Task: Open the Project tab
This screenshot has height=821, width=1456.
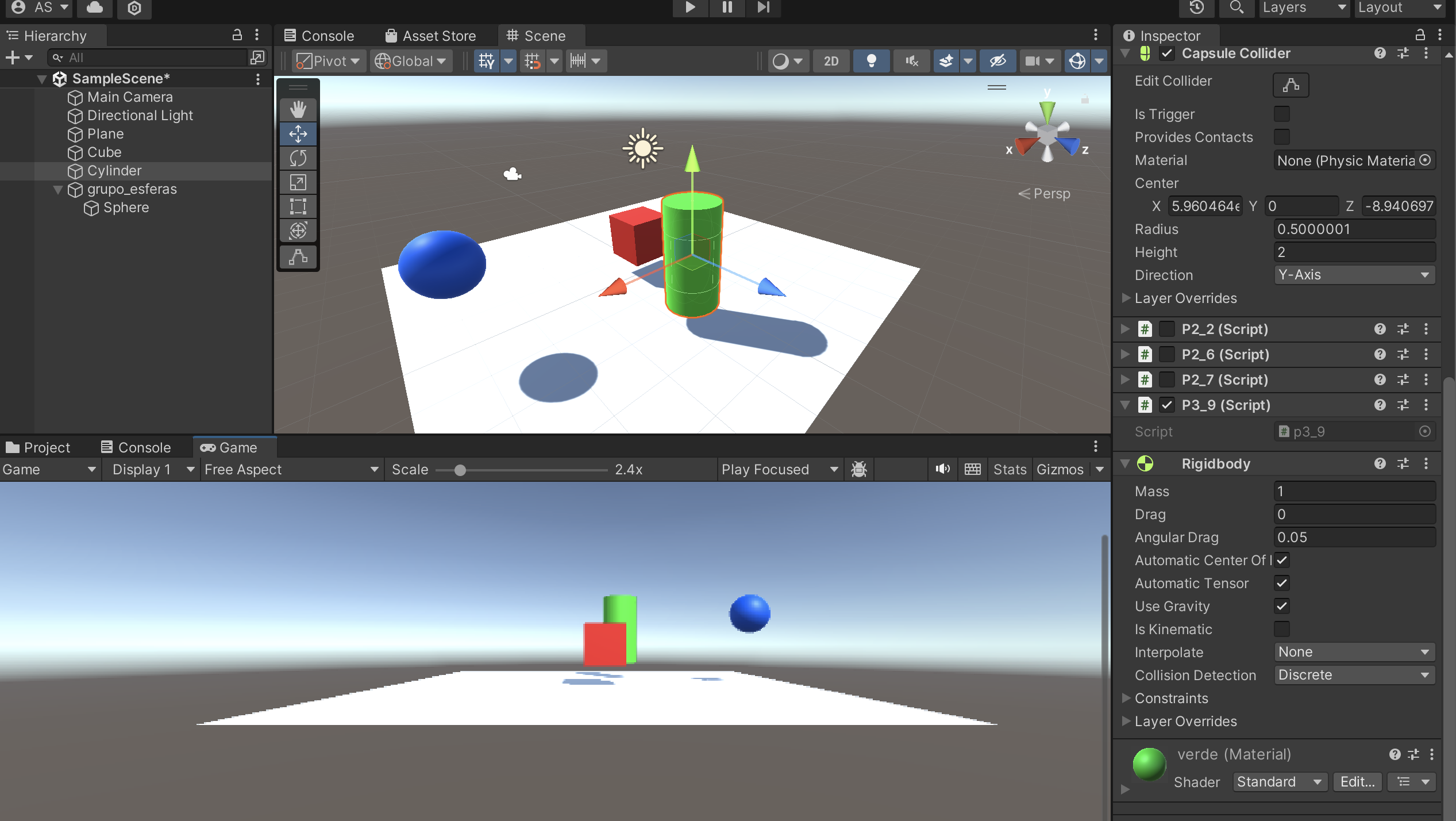Action: (38, 447)
